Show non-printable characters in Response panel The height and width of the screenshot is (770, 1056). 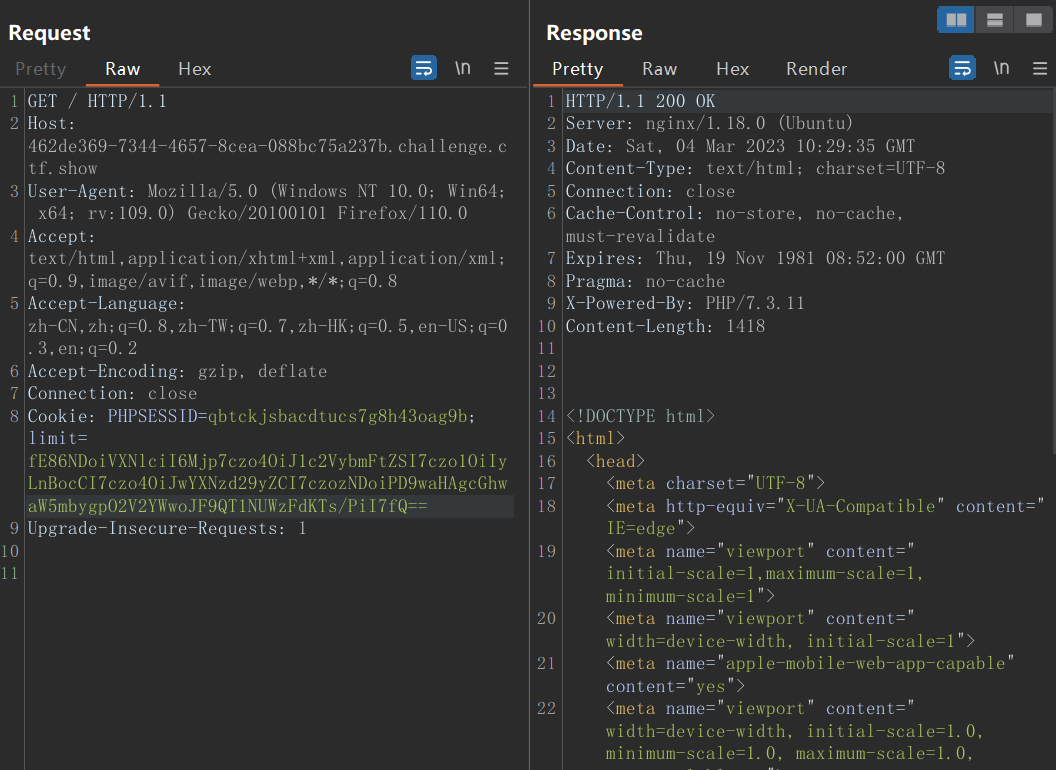[1001, 68]
